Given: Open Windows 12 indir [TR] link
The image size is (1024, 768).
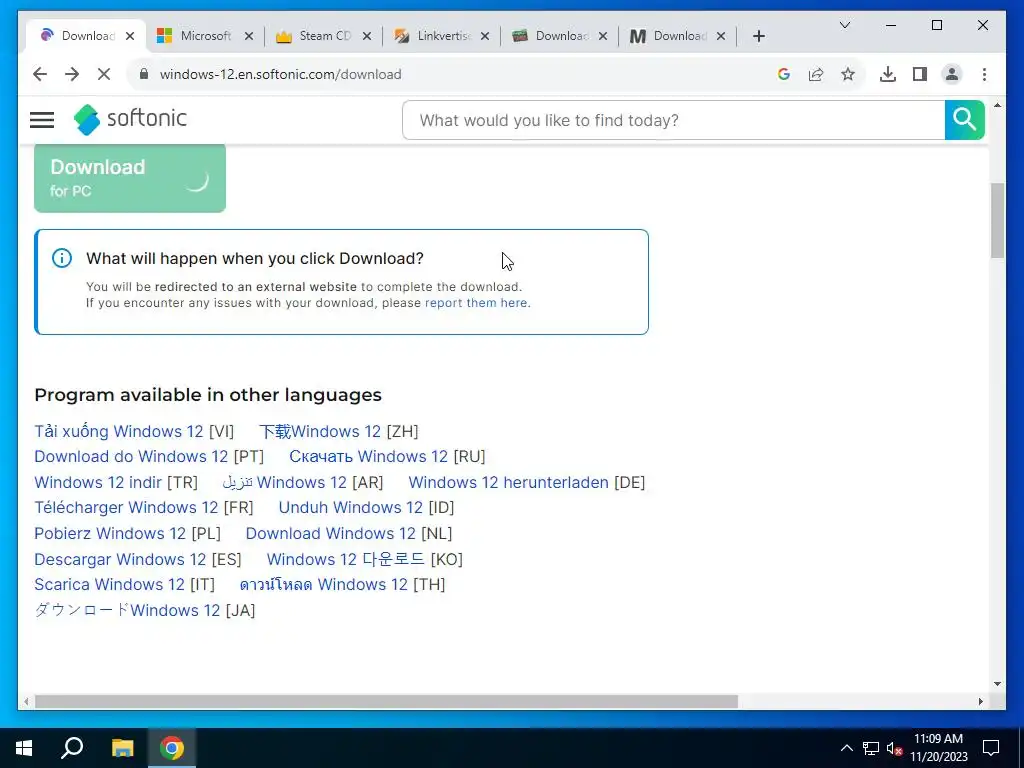Looking at the screenshot, I should click(98, 483).
